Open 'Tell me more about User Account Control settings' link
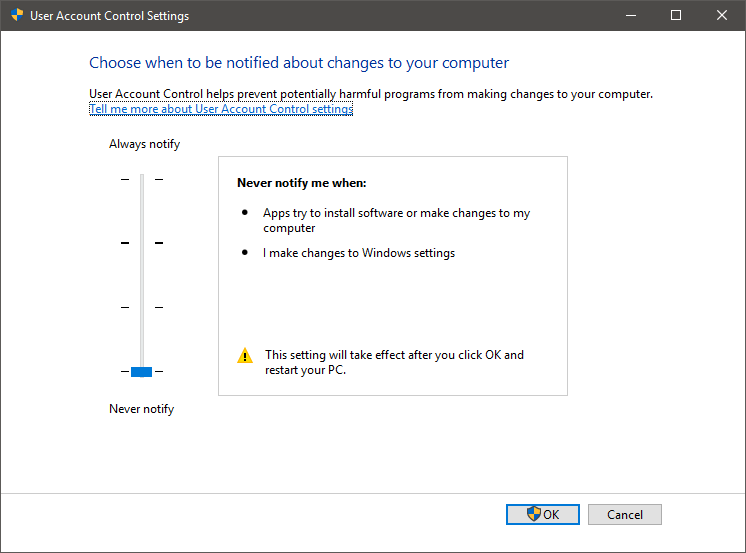Screen dimensions: 746x553 [x=221, y=109]
